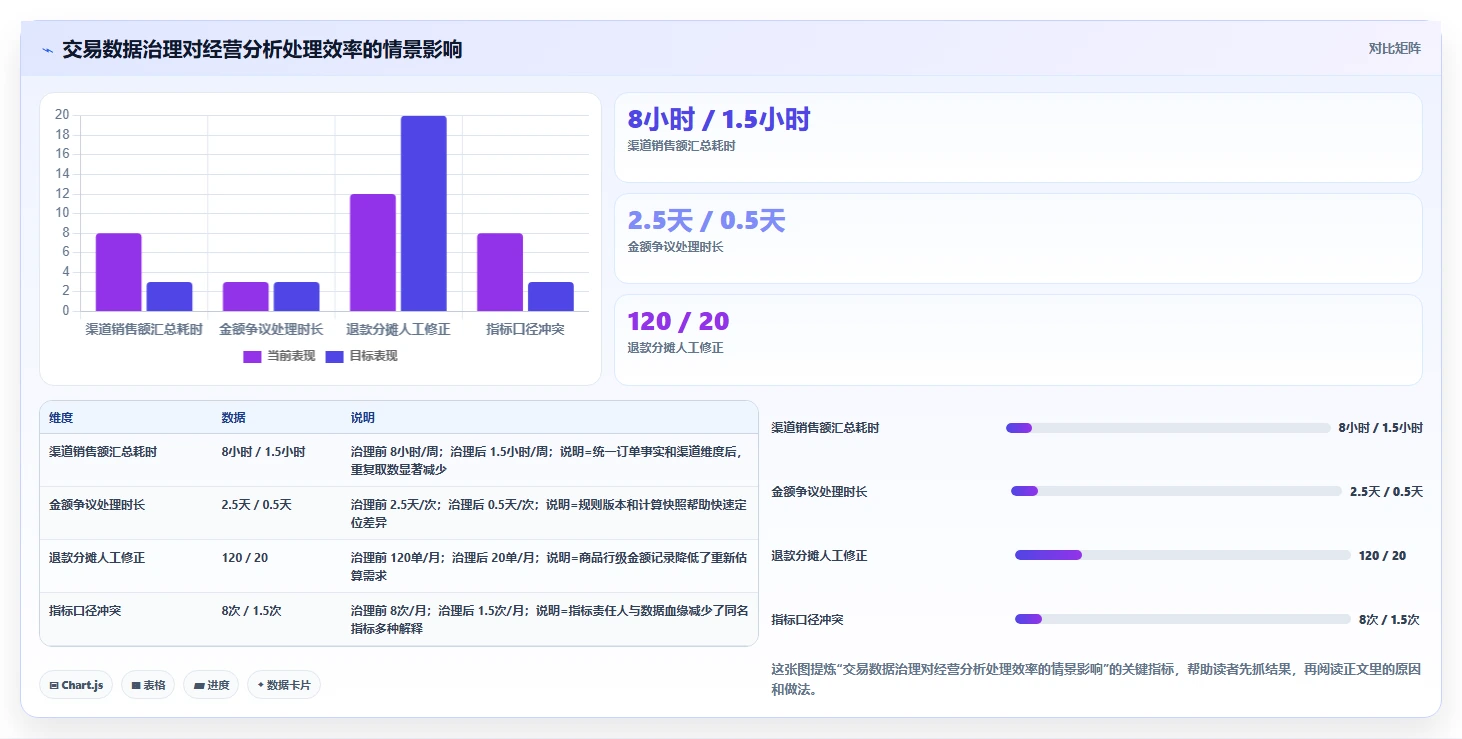Screen dimensions: 1462x739
Task: Click the description starting 治理前 2.5天/次
Action: point(548,514)
